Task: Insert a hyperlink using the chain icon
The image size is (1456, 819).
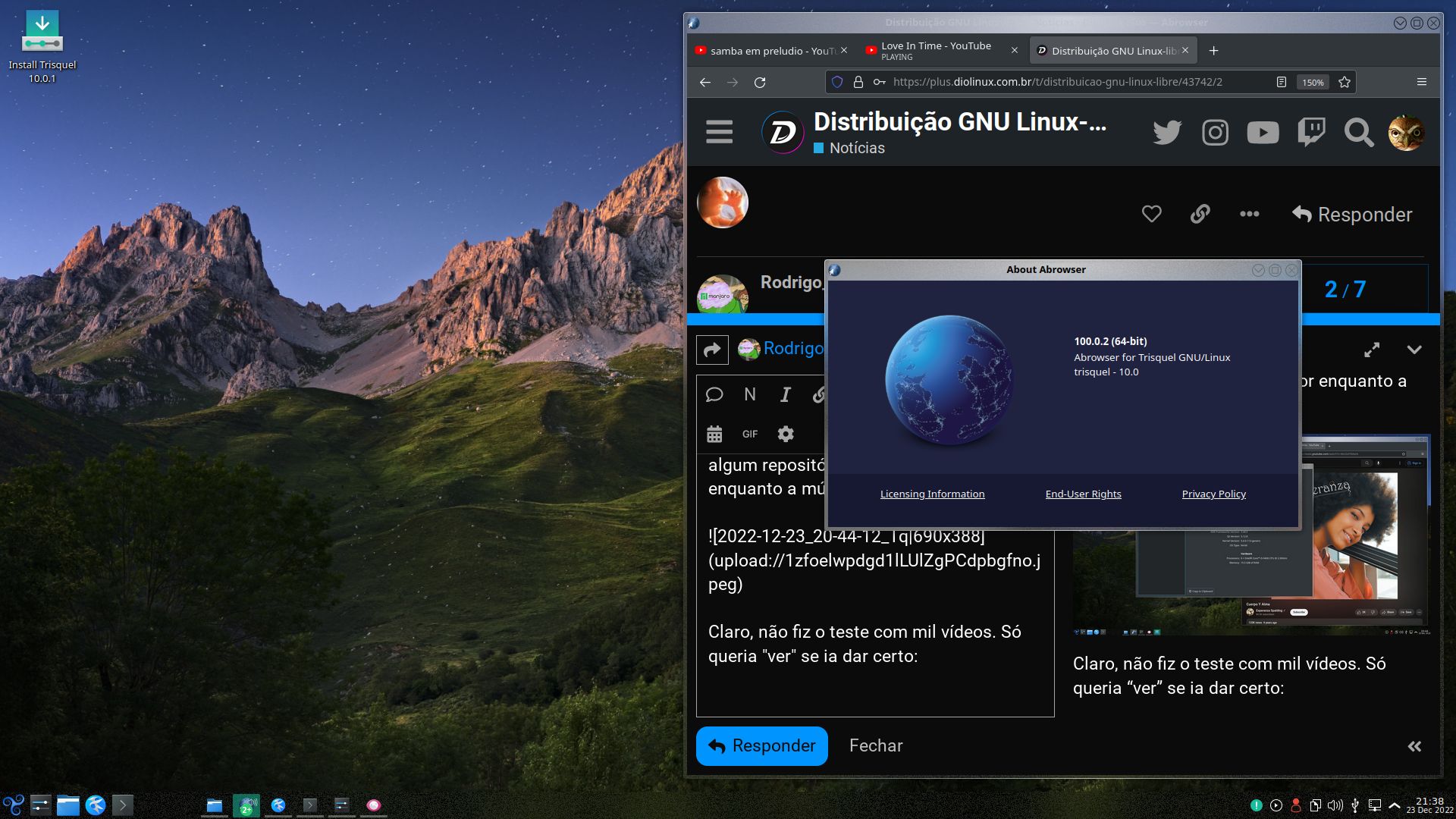Action: (x=820, y=394)
